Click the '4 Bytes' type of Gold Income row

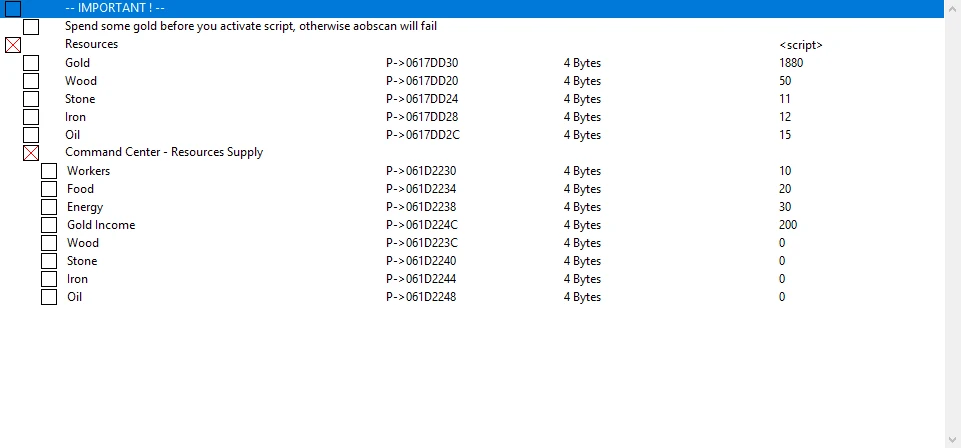[582, 225]
